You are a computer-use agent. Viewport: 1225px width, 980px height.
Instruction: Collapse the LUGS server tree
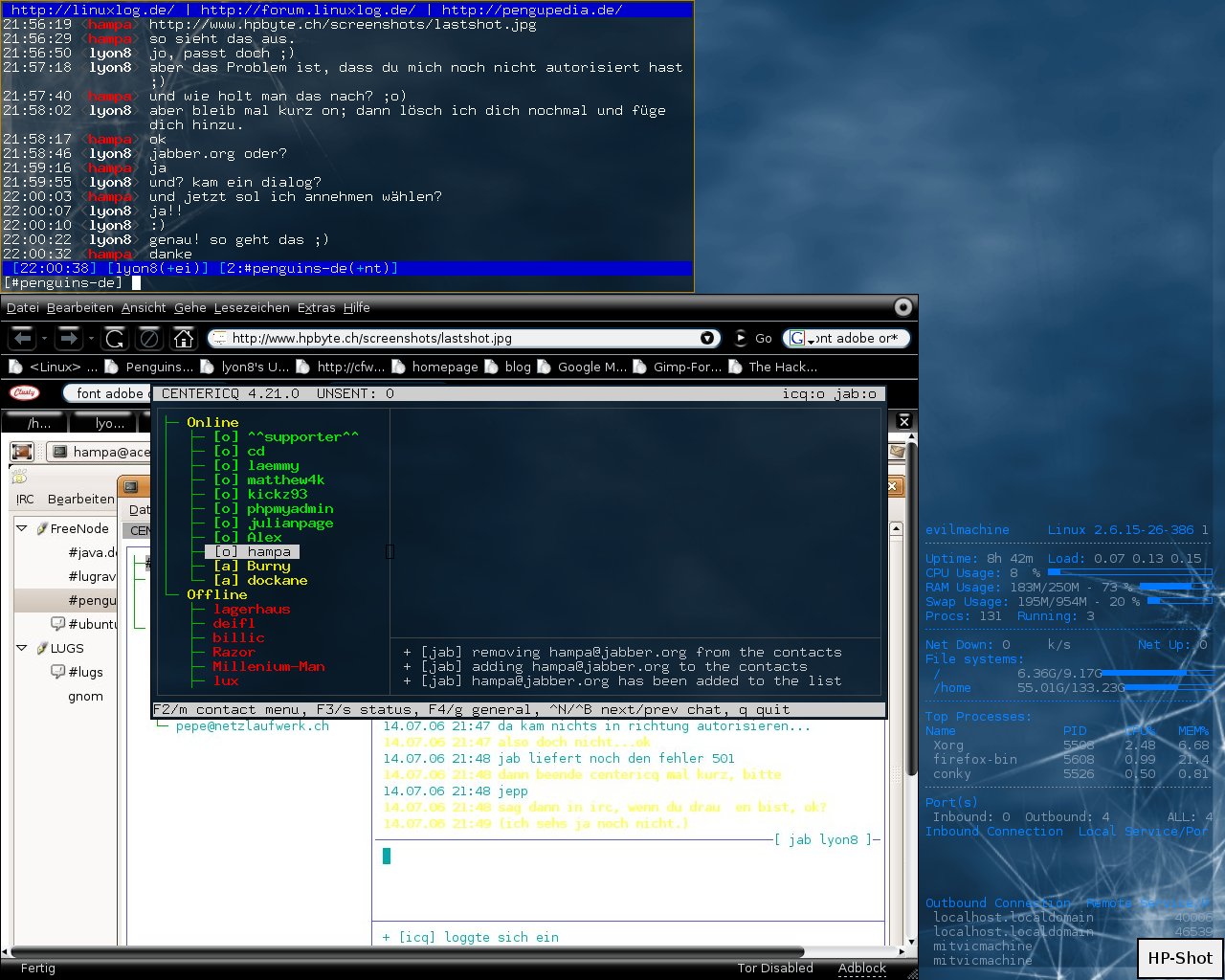coord(22,648)
